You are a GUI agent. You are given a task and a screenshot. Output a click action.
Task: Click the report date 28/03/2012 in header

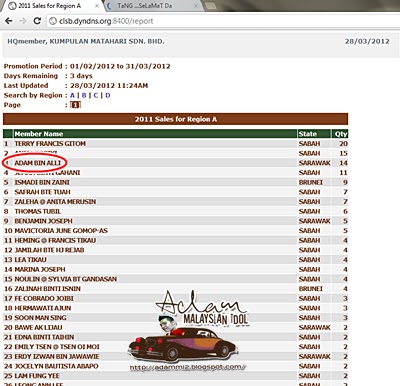point(367,41)
